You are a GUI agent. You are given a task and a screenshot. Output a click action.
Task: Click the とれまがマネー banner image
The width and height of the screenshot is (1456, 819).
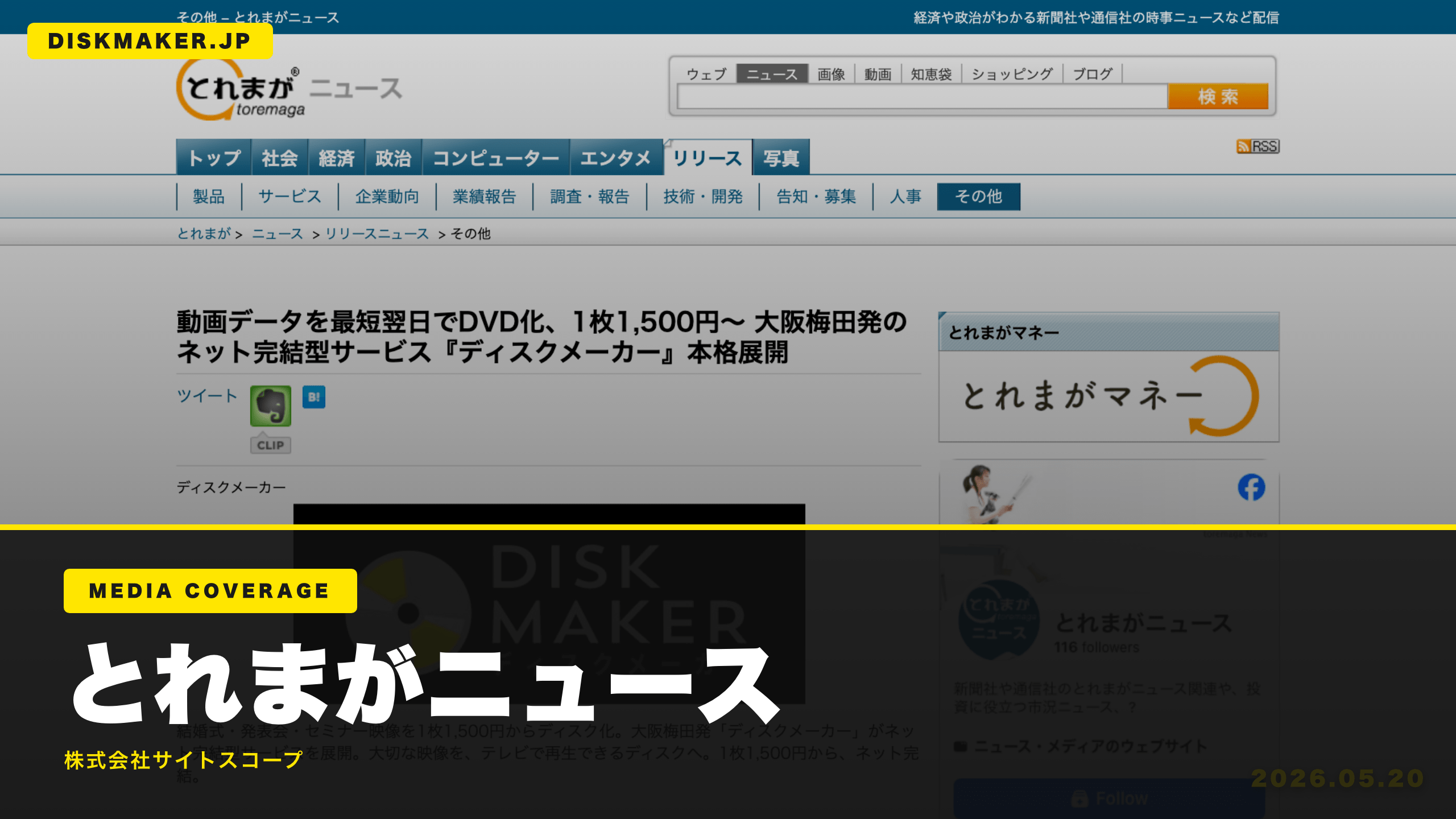pos(1109,396)
